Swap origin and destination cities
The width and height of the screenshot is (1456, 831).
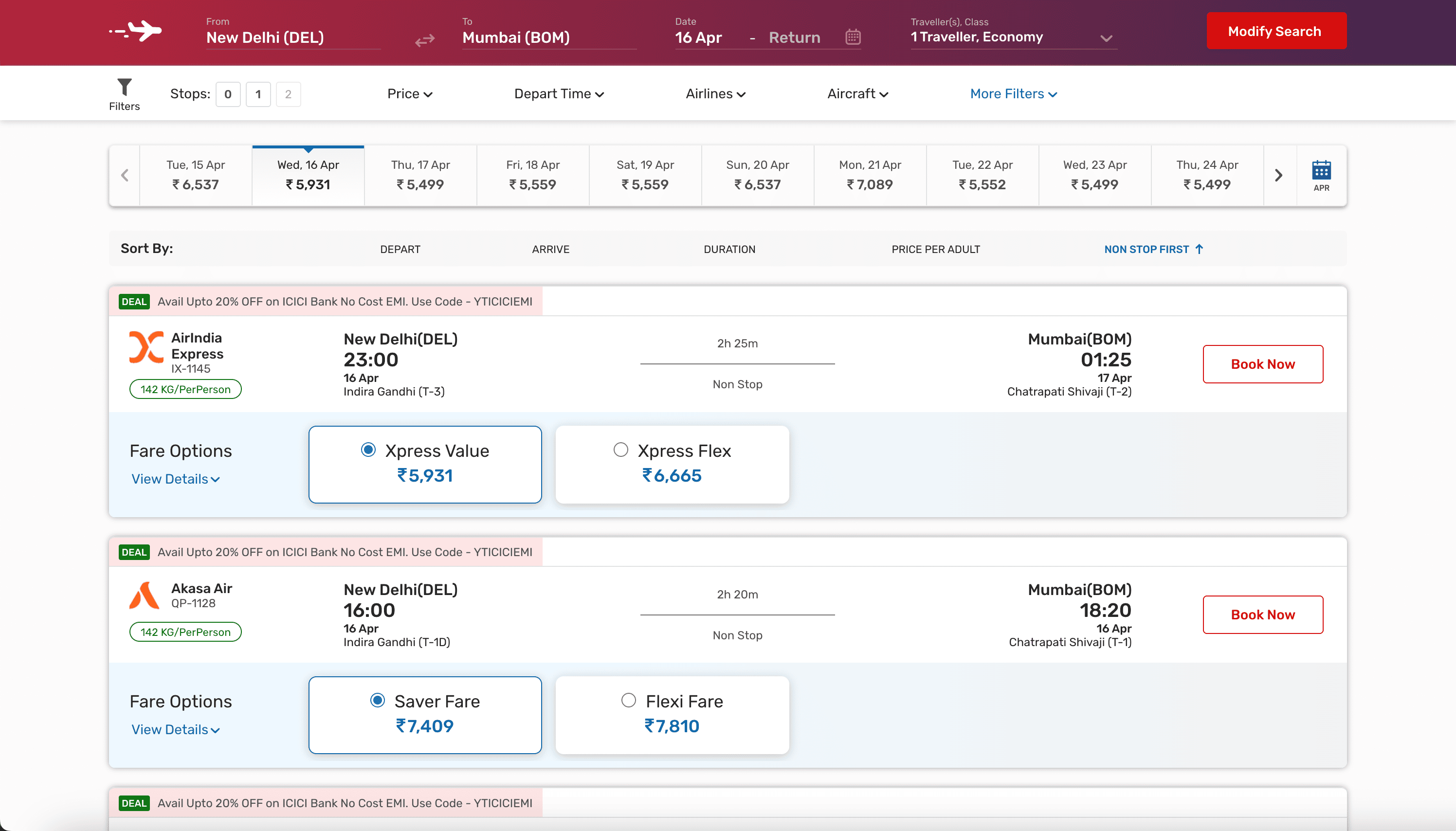pyautogui.click(x=425, y=40)
